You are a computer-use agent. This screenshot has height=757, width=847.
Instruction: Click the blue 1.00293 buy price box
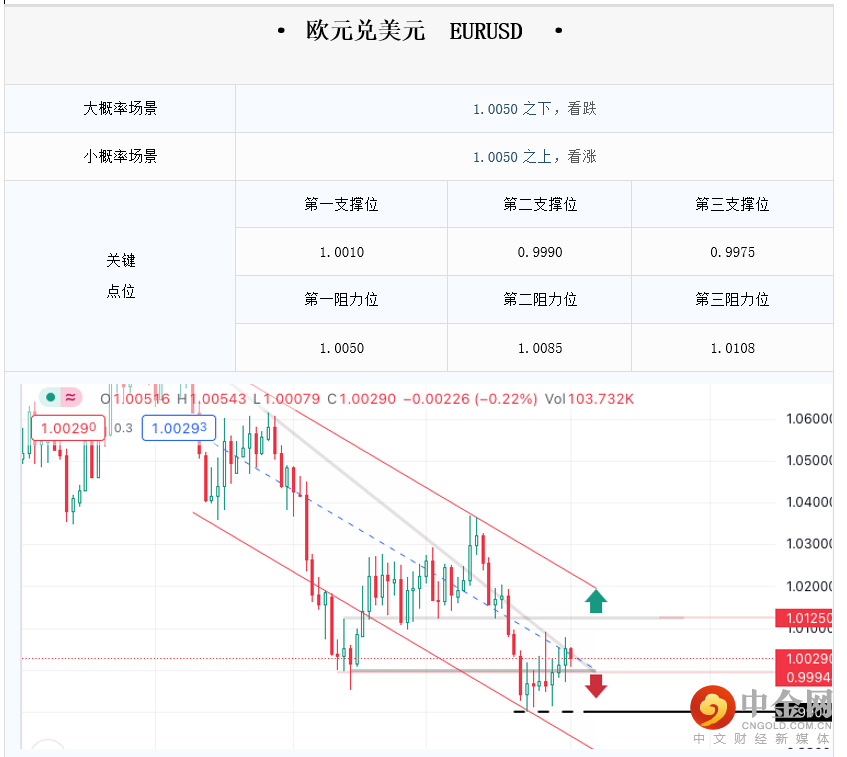(179, 428)
